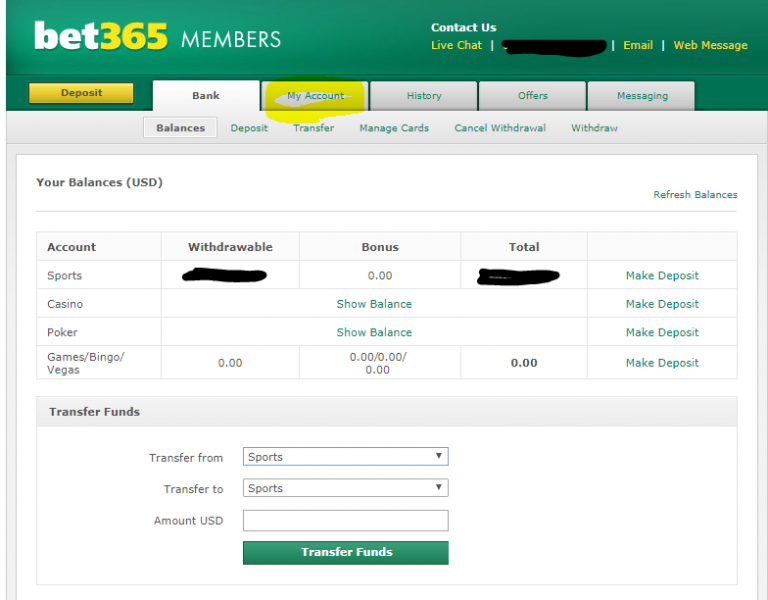This screenshot has width=768, height=600.
Task: Click Make Deposit in Poker row
Action: (662, 332)
